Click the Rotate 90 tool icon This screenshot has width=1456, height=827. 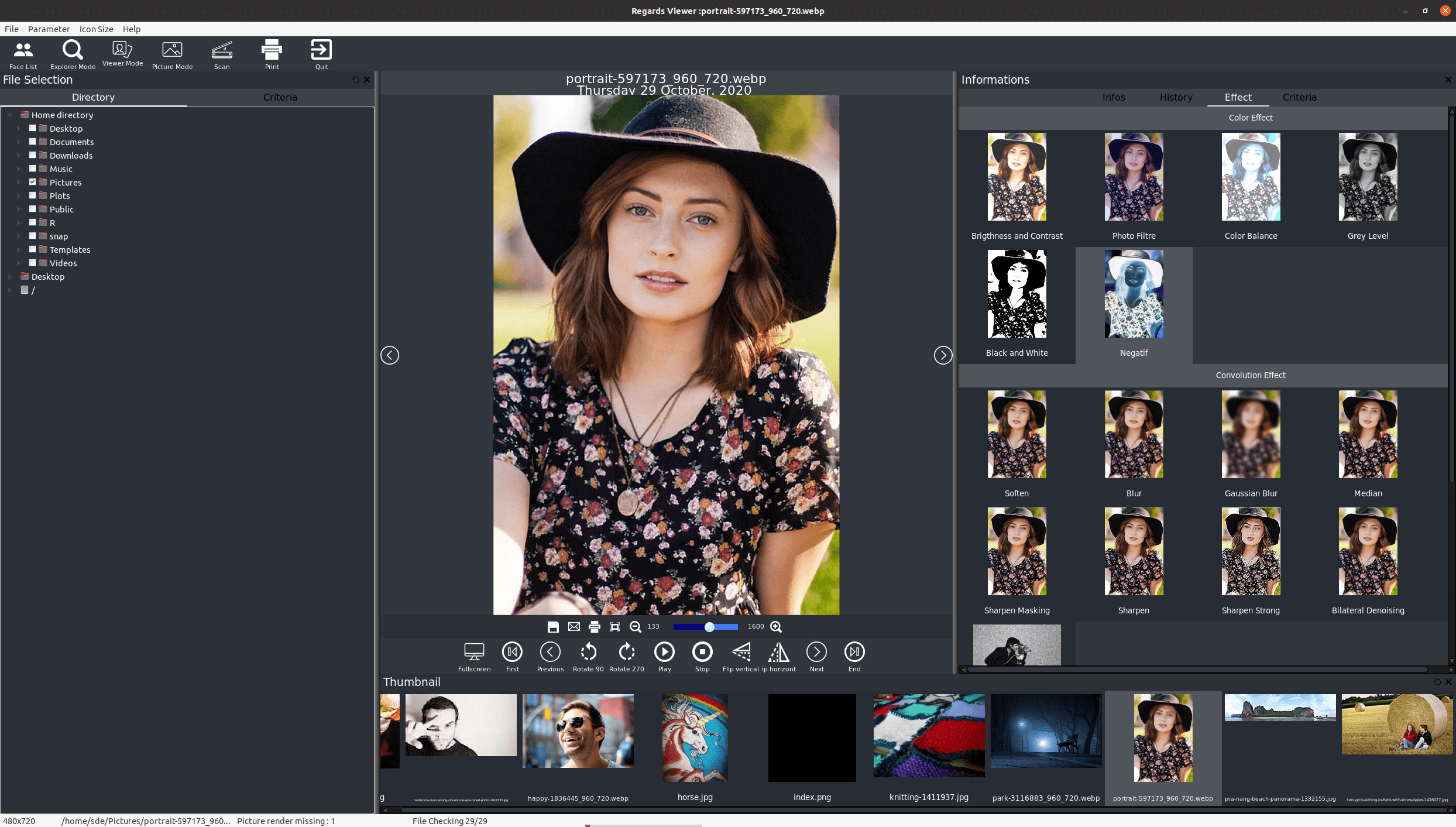click(x=588, y=651)
